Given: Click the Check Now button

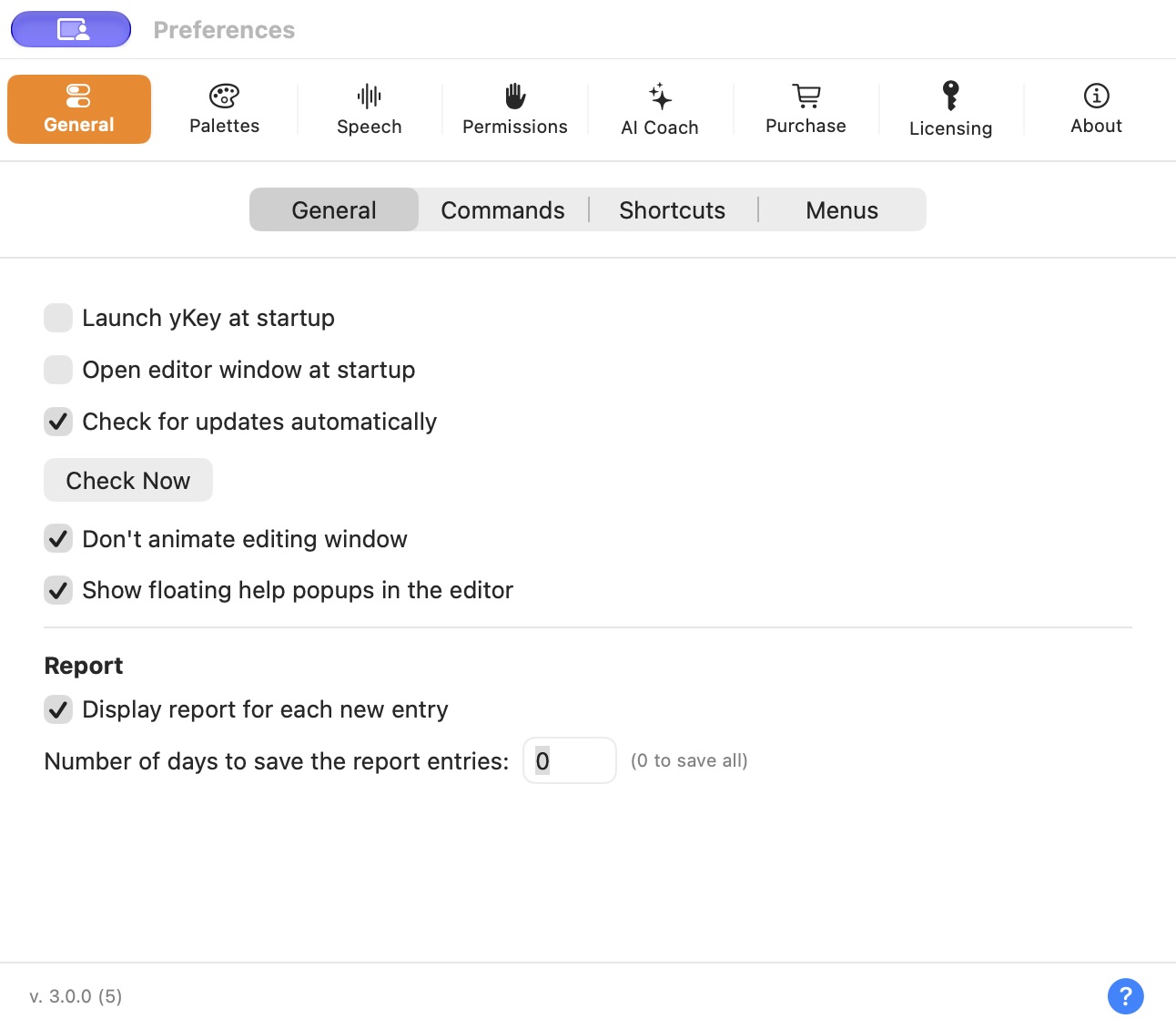Looking at the screenshot, I should (128, 480).
